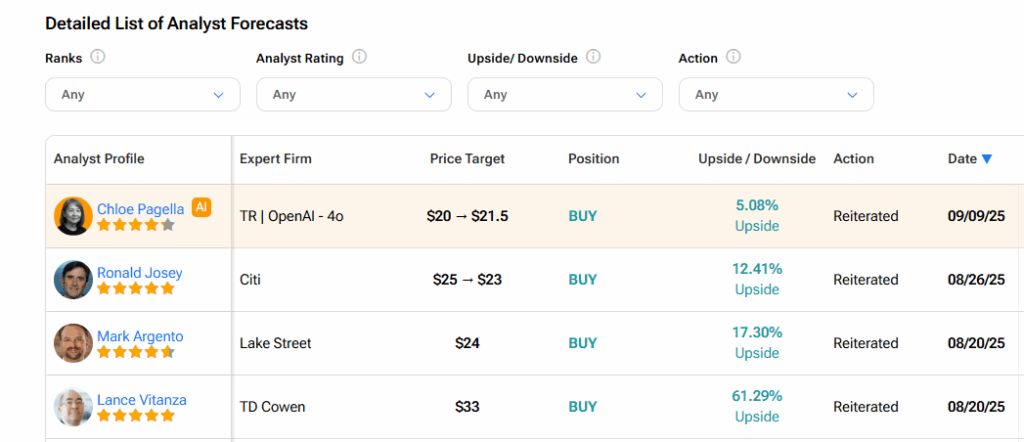The width and height of the screenshot is (1024, 442).
Task: Expand the Action filter dropdown
Action: [776, 95]
